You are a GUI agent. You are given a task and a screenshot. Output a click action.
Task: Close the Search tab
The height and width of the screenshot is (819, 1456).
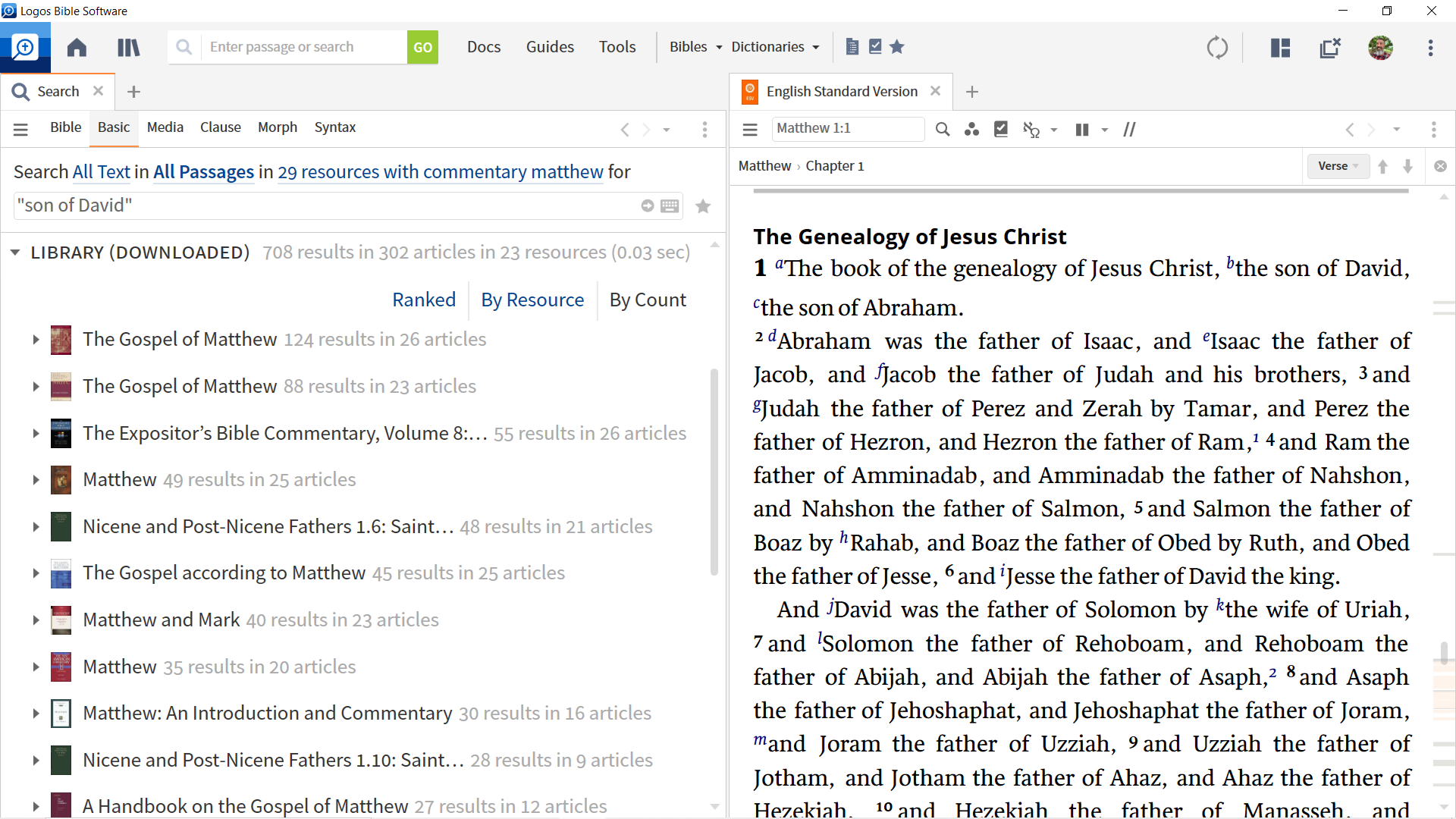[98, 91]
